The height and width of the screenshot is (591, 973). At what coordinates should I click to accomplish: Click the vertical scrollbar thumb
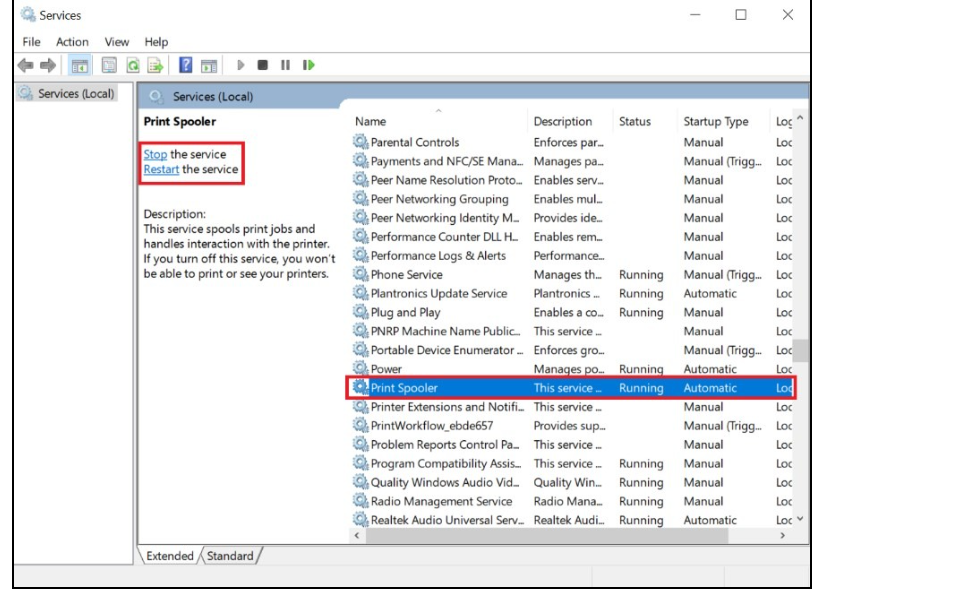click(x=800, y=351)
